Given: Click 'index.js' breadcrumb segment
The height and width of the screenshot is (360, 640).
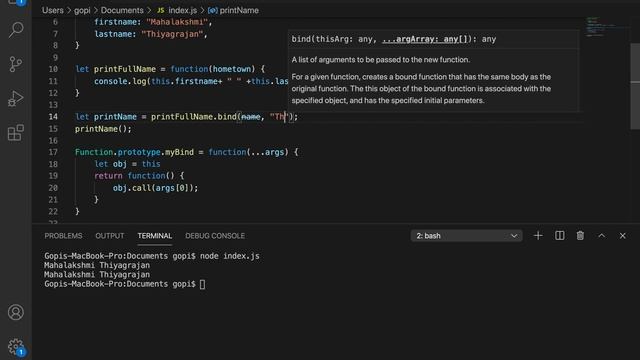Looking at the screenshot, I should click(182, 10).
